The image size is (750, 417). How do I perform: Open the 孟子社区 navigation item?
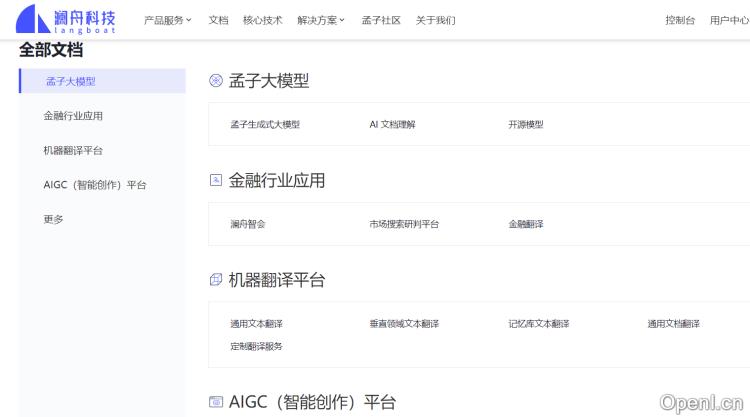[380, 20]
